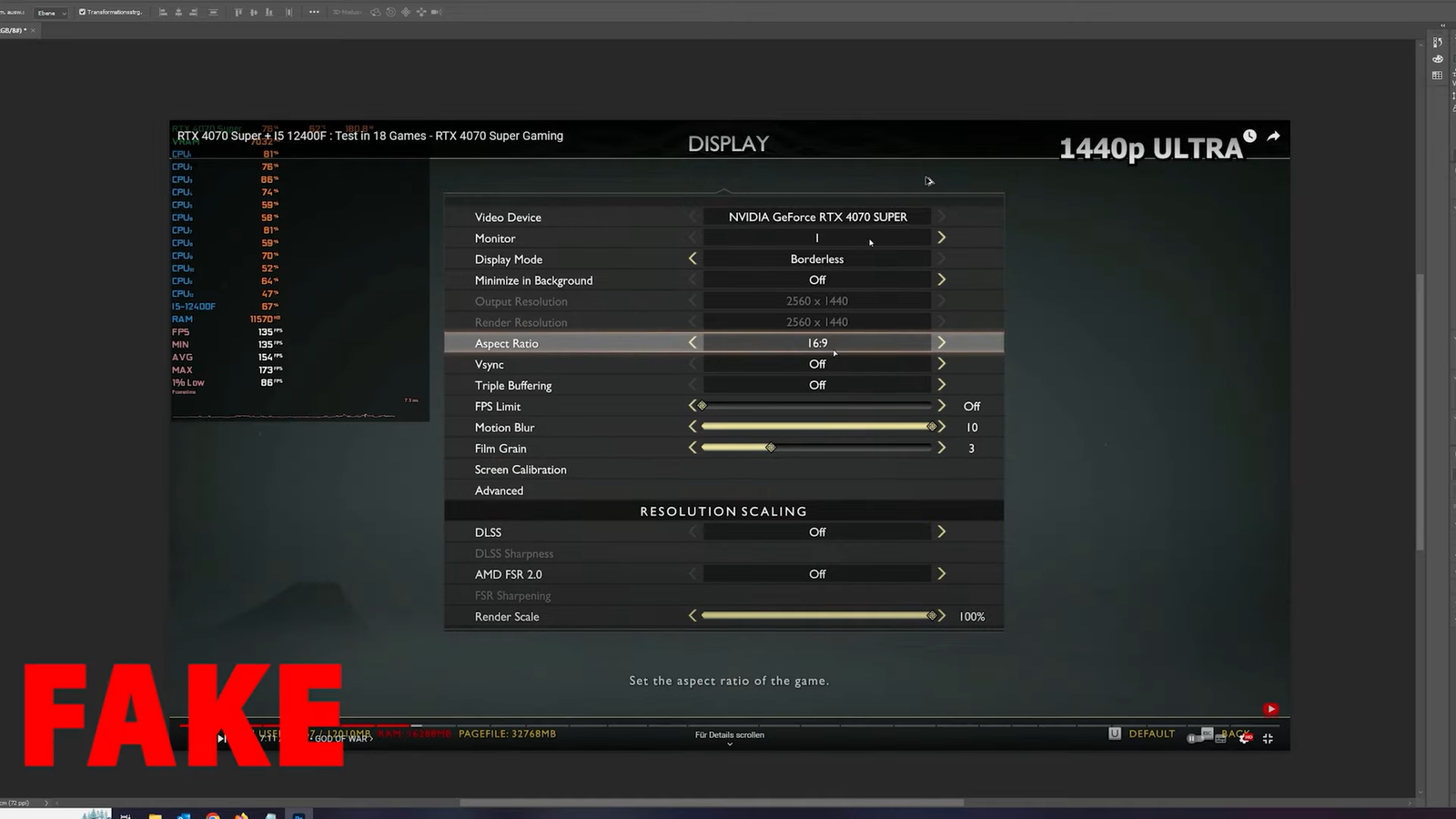Close the open document tab
Screen dimensions: 1456x819
click(x=33, y=30)
